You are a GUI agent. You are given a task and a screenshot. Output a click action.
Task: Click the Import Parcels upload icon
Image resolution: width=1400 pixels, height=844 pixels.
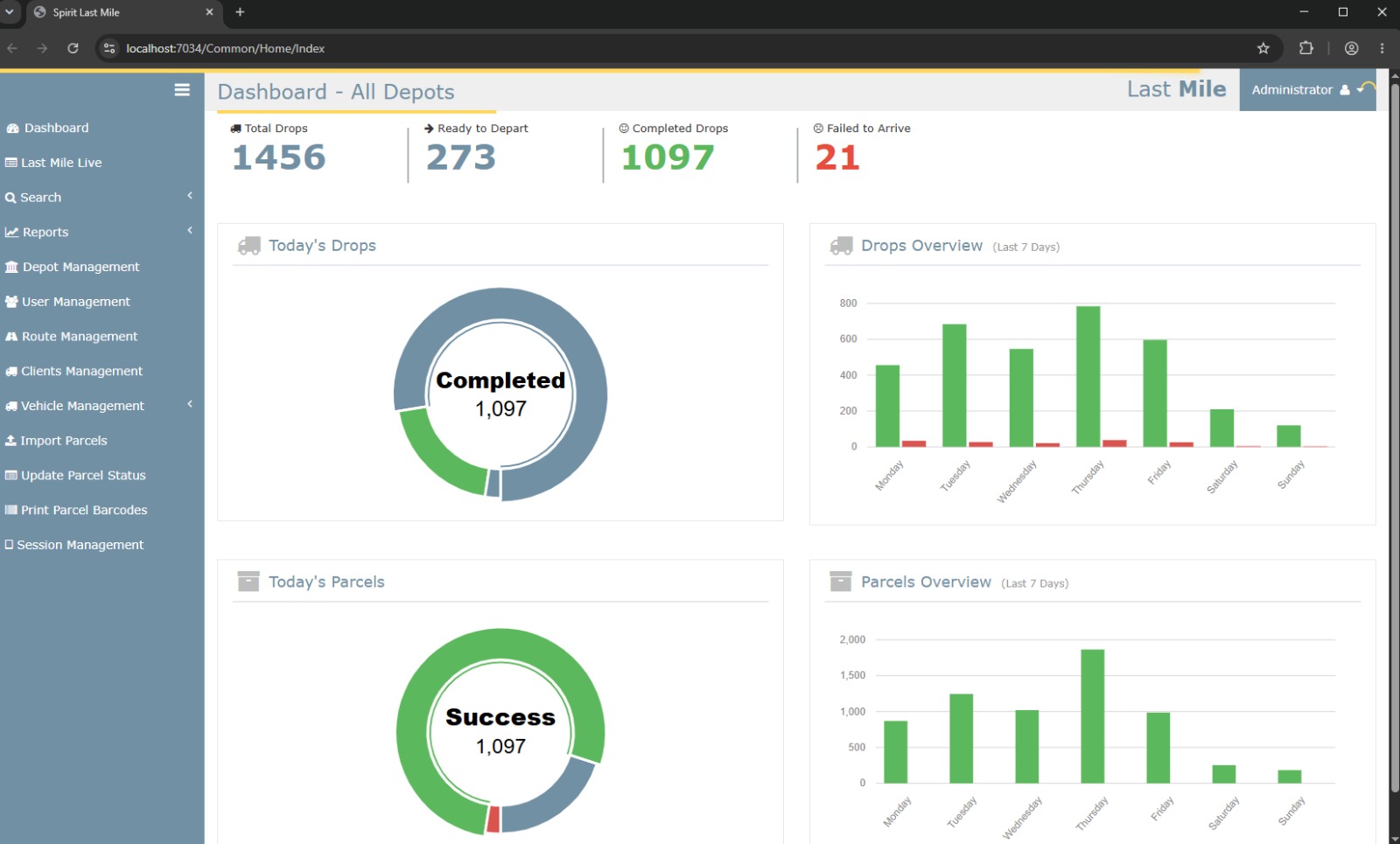11,441
